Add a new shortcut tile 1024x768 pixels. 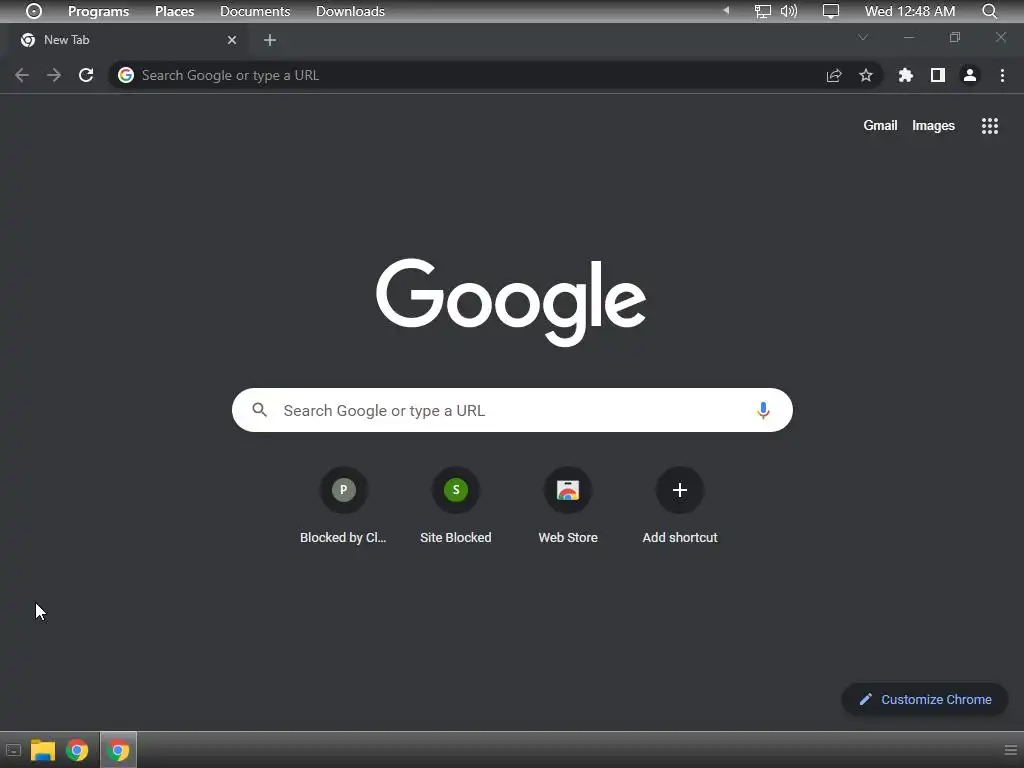click(680, 506)
